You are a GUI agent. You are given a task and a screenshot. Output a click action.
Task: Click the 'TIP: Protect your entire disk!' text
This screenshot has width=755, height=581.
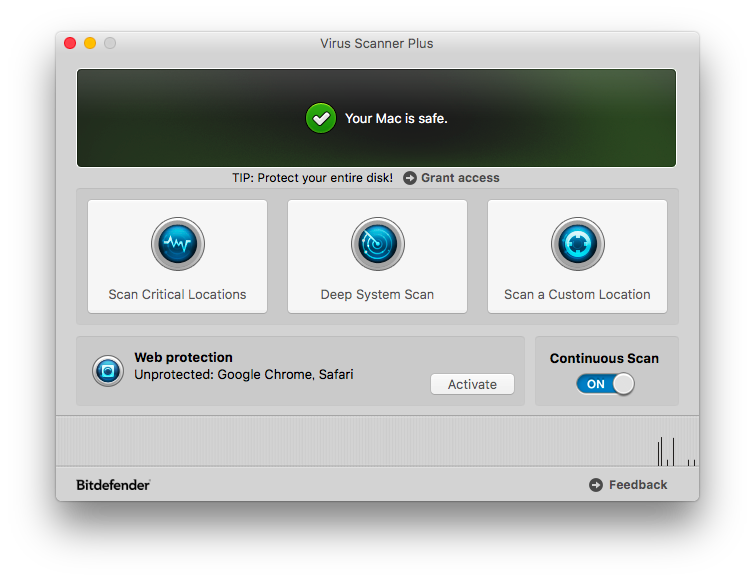point(312,178)
